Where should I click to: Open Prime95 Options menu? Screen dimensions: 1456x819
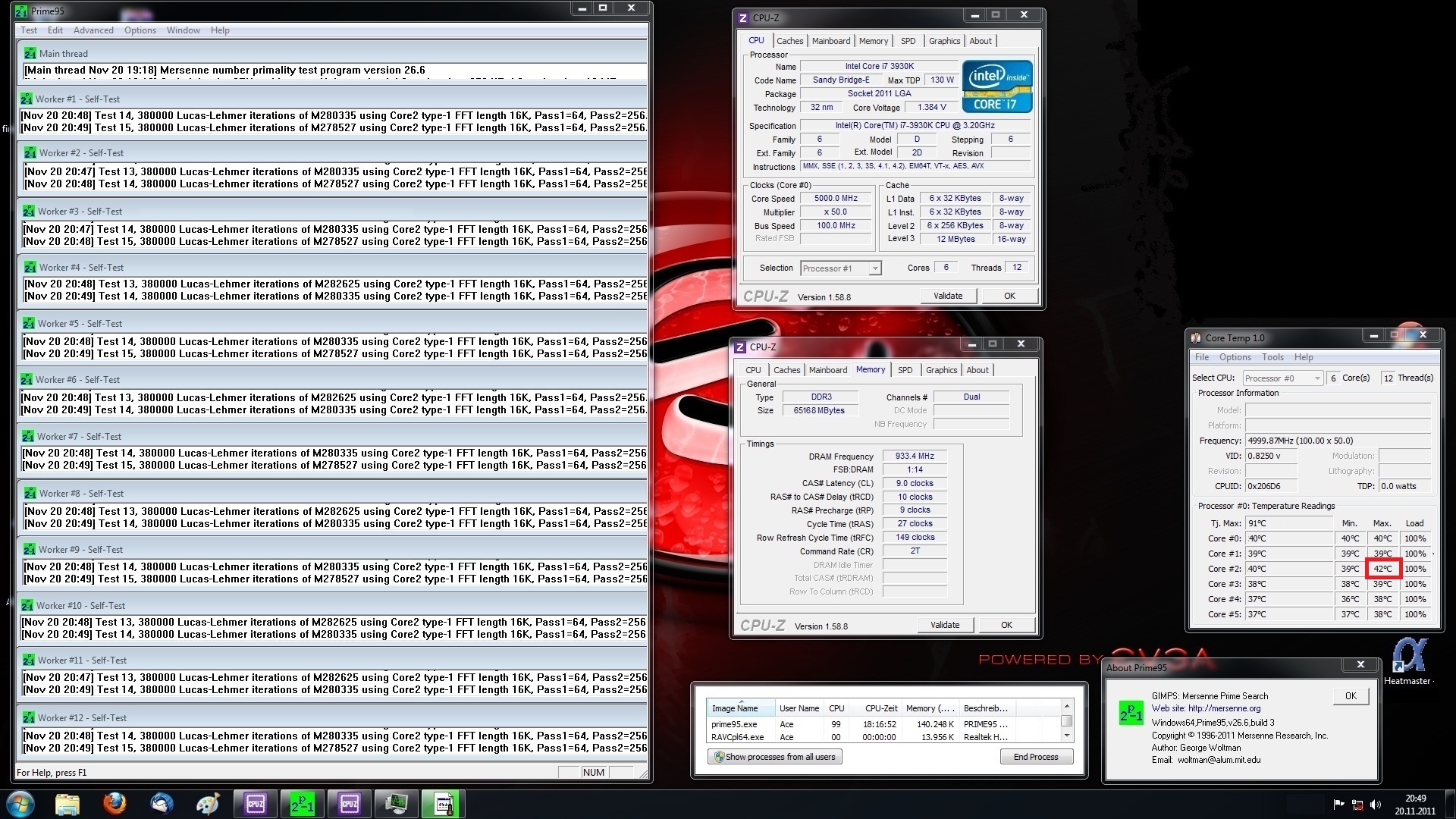(x=140, y=30)
